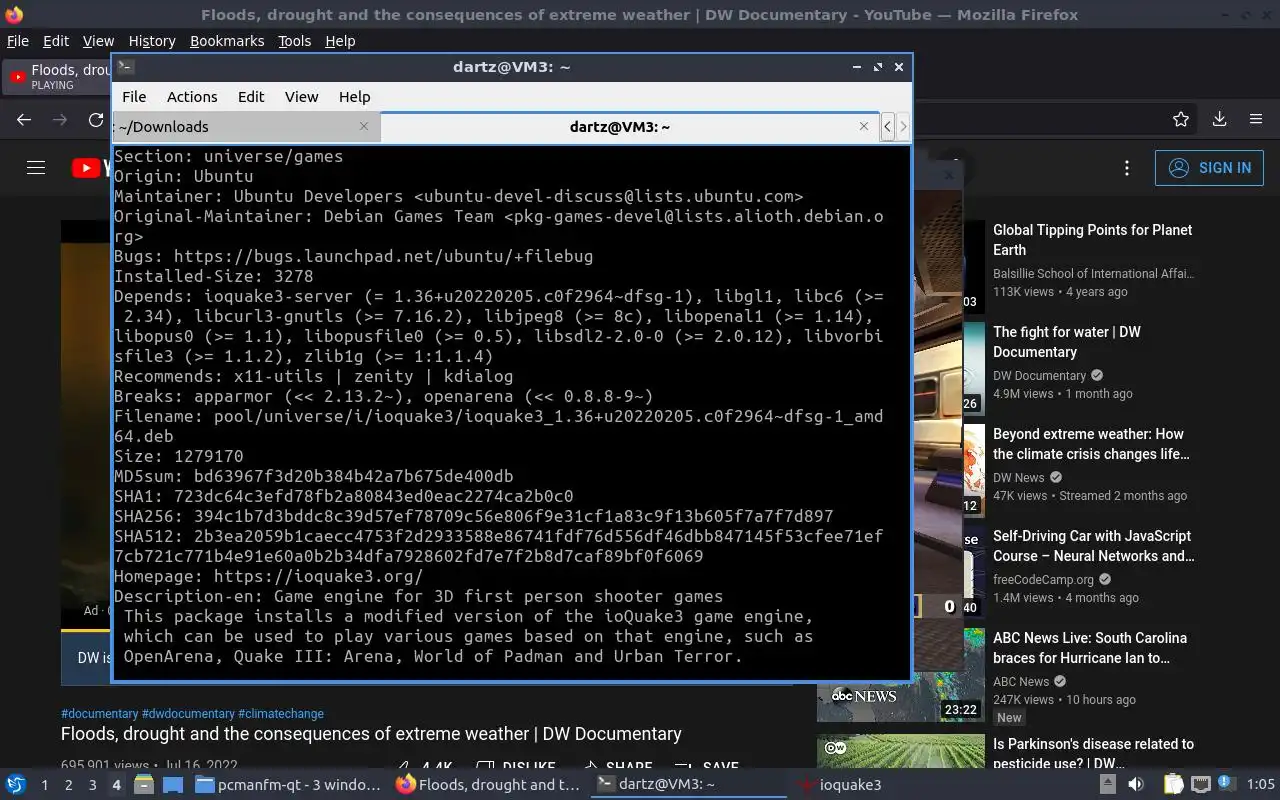Switch to dartz@VM3 terminal taskbar entry
1280x800 pixels.
689,785
